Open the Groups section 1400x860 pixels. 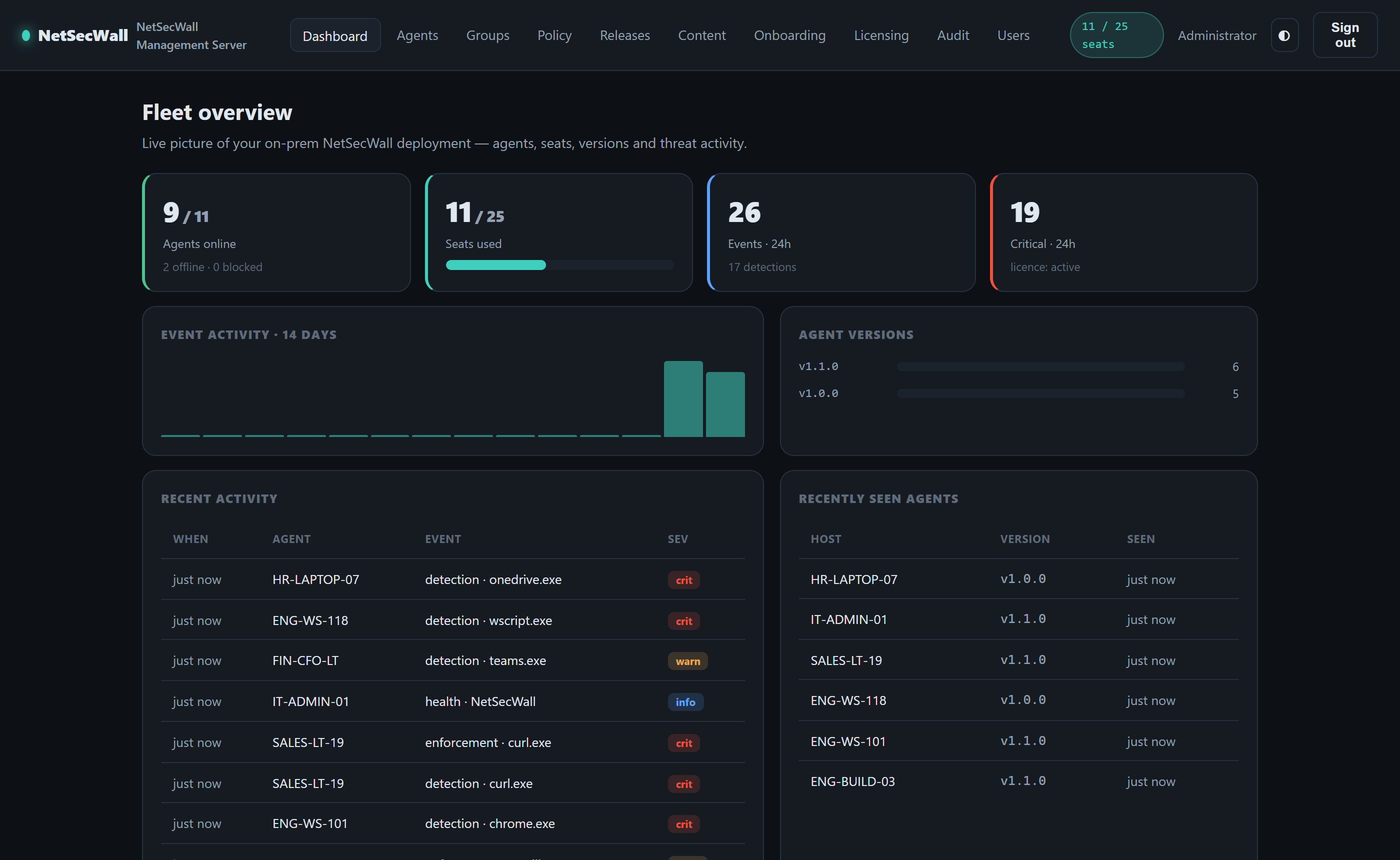(488, 35)
